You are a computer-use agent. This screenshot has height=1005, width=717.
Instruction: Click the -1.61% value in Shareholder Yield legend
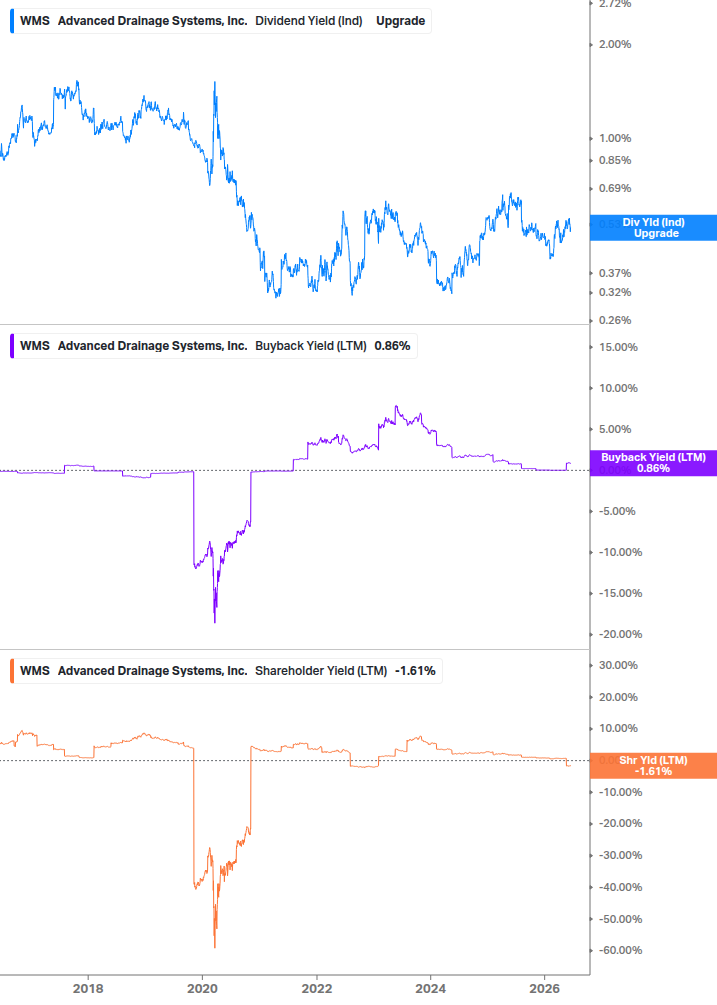point(415,671)
